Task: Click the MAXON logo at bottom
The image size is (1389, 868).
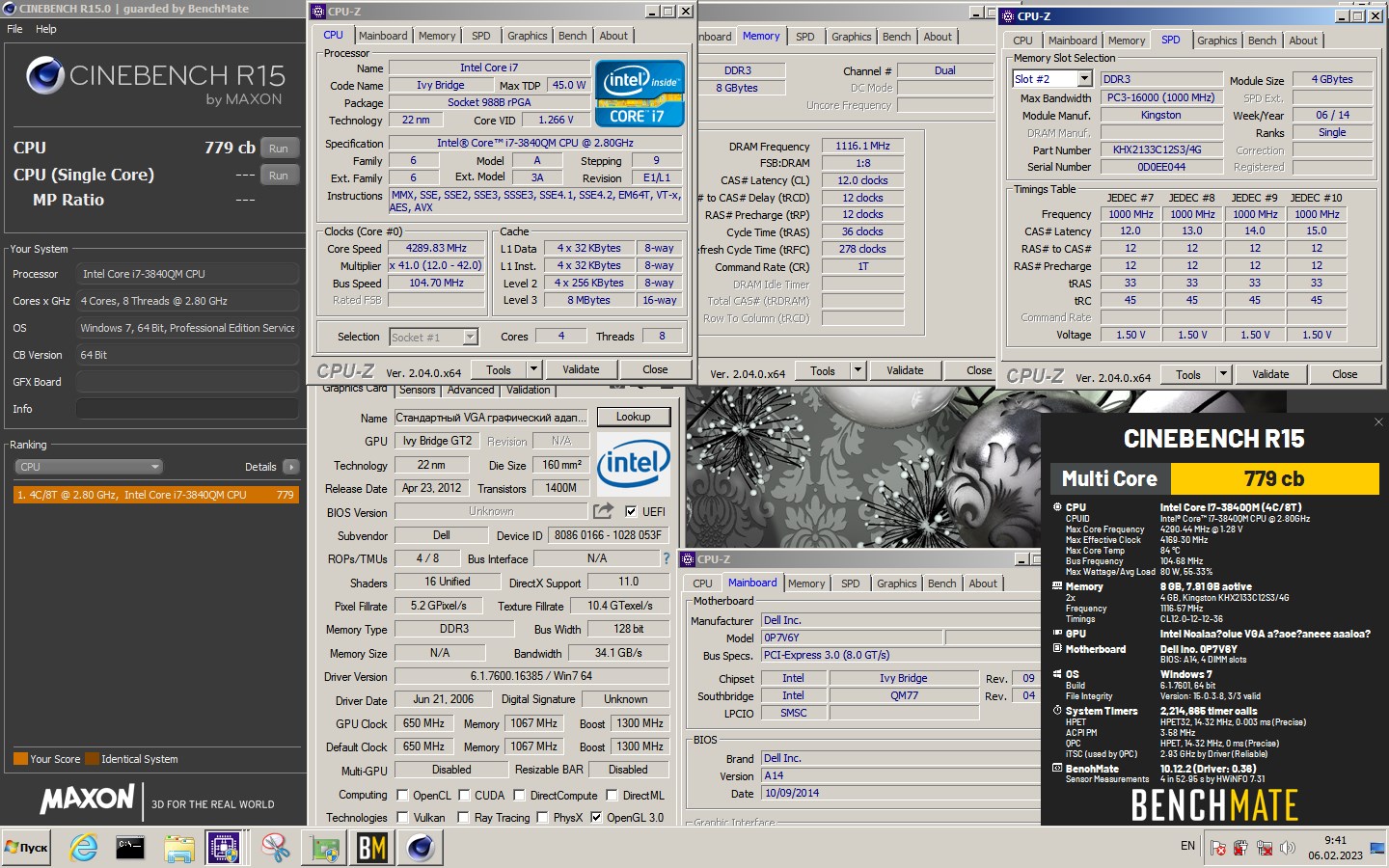Action: pyautogui.click(x=87, y=799)
